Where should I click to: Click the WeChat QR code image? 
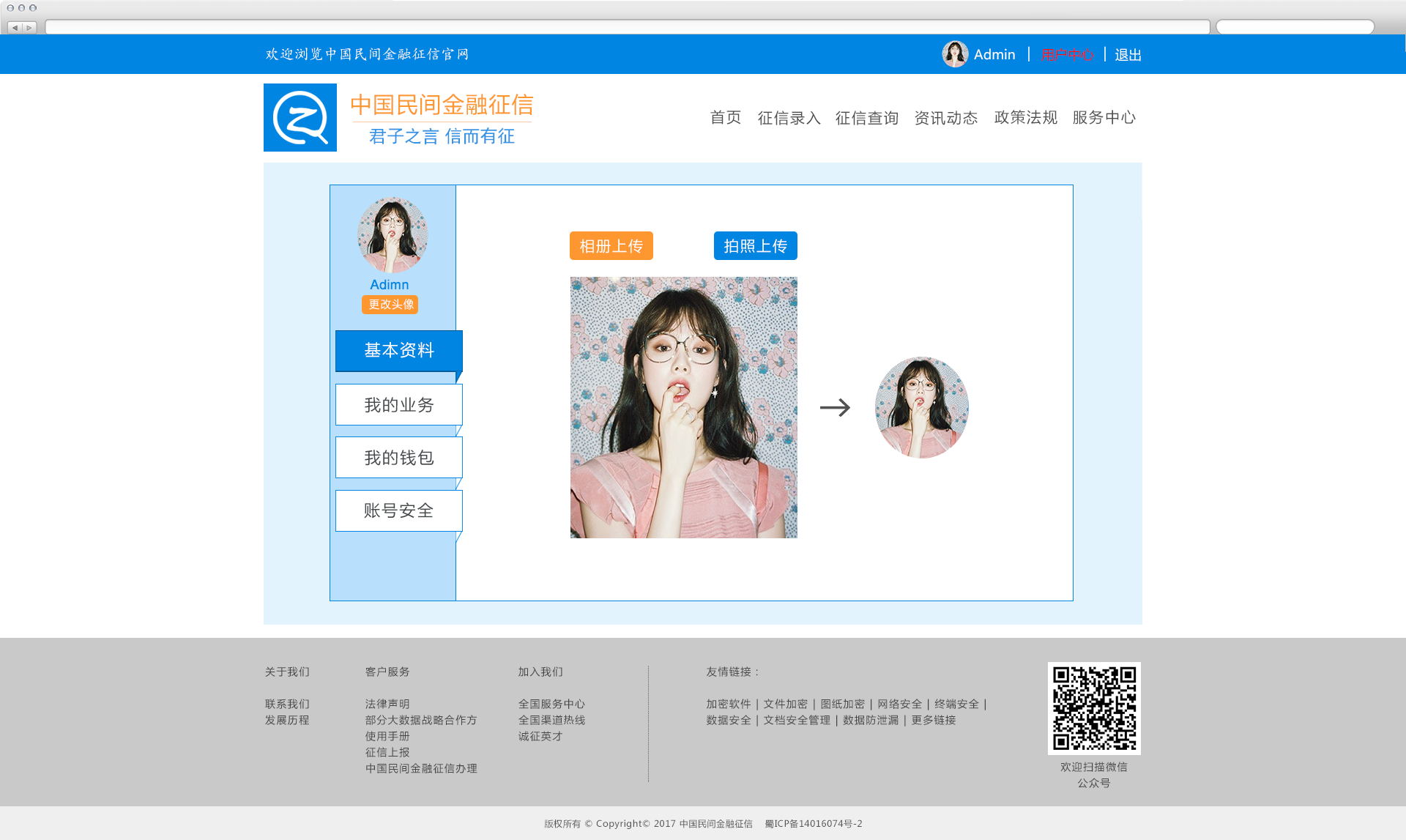tap(1094, 708)
